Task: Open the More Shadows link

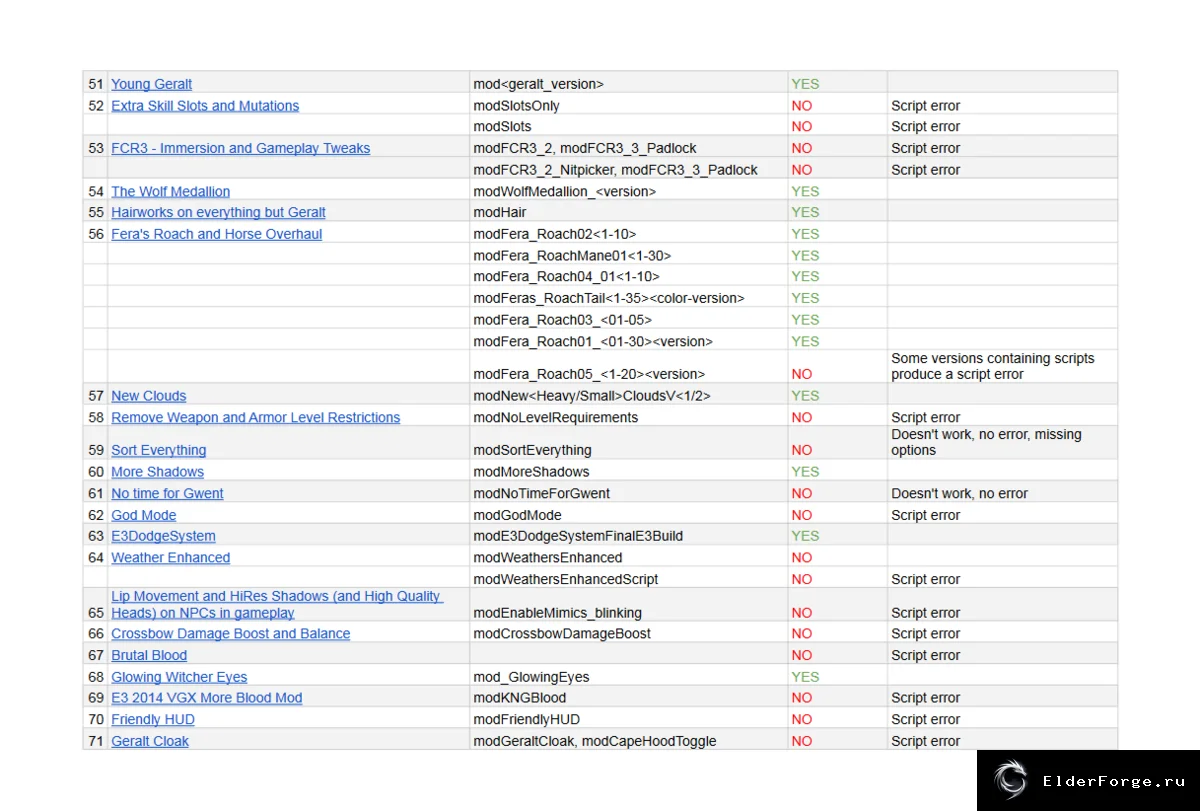Action: pyautogui.click(x=157, y=472)
